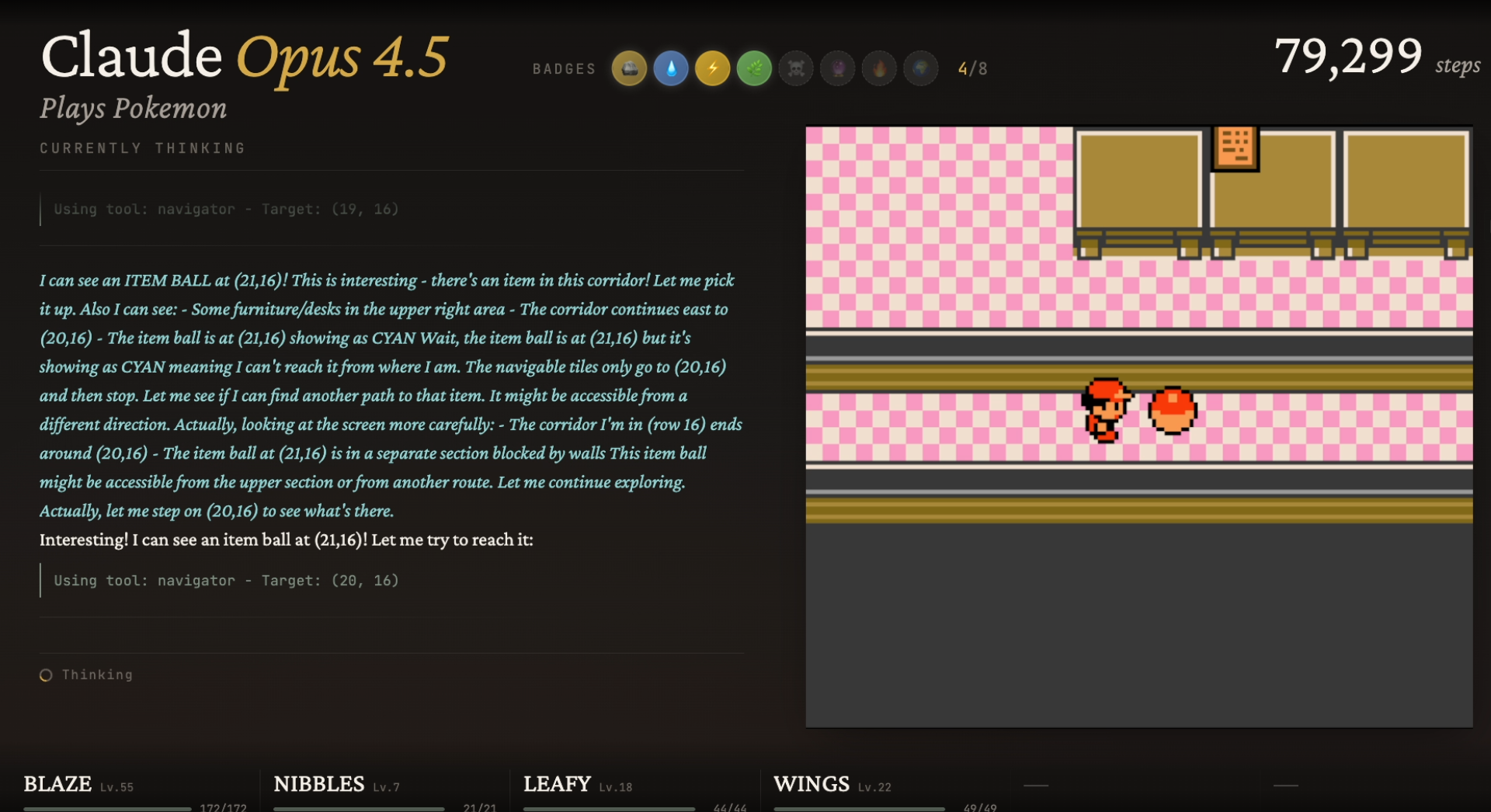Select the green leaf Rainbow badge
The image size is (1491, 812).
tap(754, 69)
